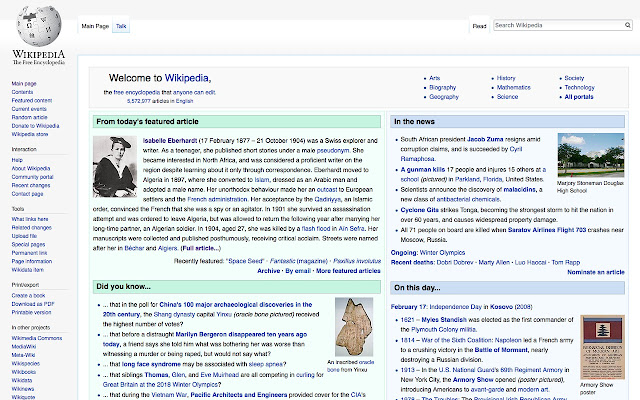Open the Society portal
Viewport: 640px width, 400px height.
click(574, 78)
